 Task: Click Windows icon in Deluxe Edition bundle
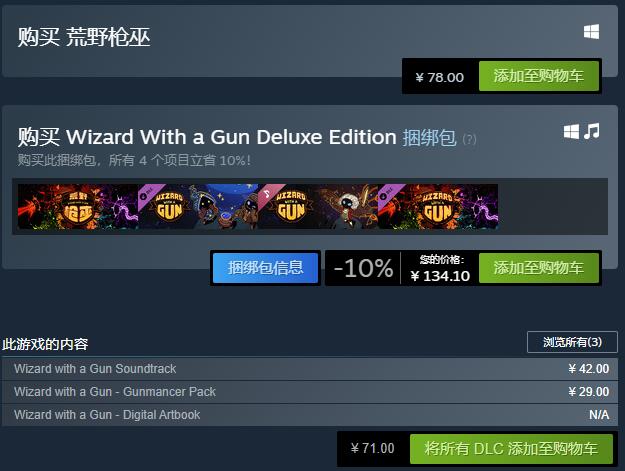point(571,131)
